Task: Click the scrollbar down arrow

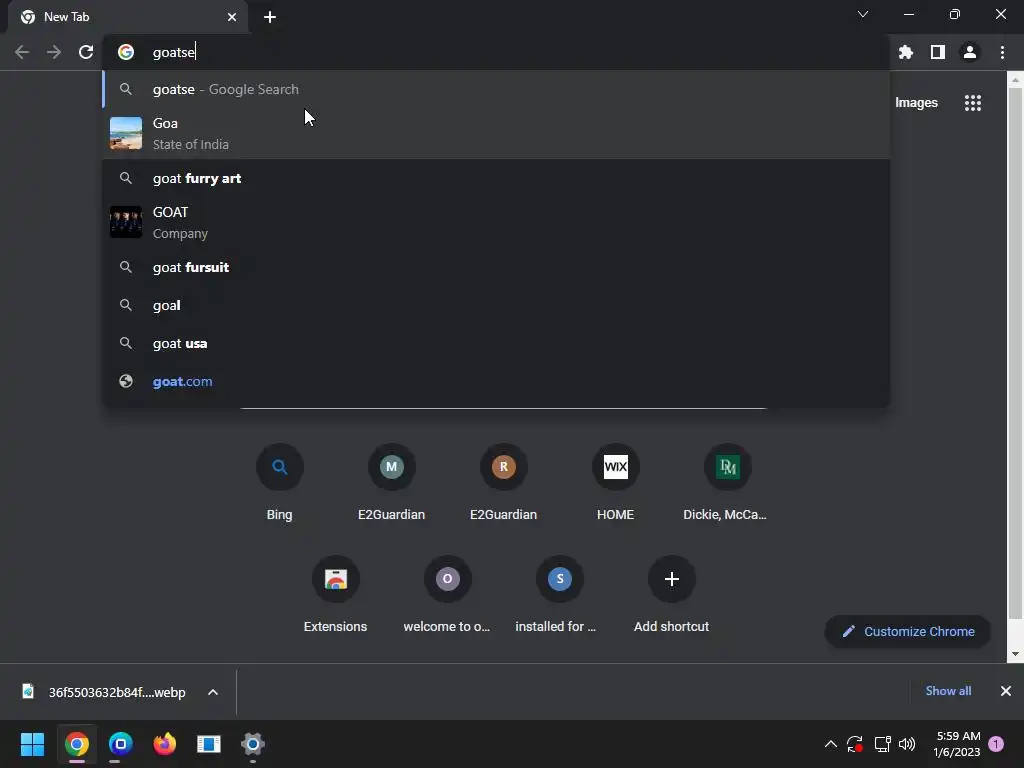Action: 1015,654
